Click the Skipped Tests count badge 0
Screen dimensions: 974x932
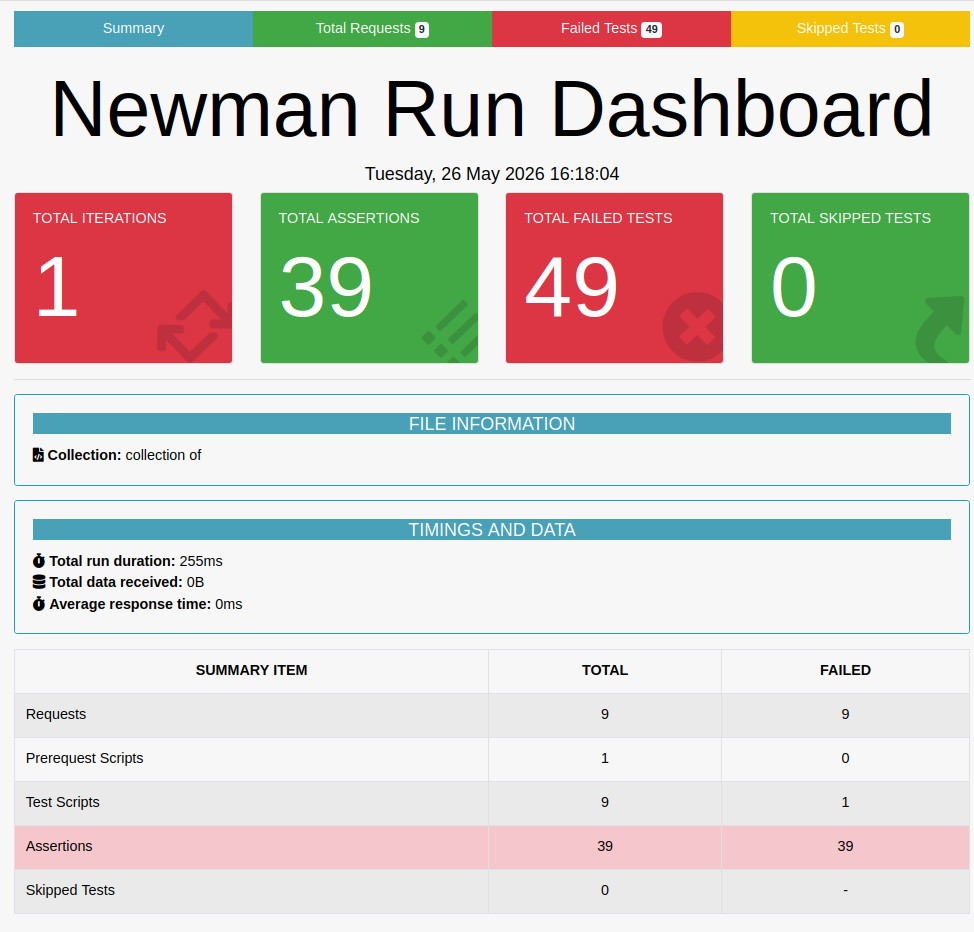897,29
